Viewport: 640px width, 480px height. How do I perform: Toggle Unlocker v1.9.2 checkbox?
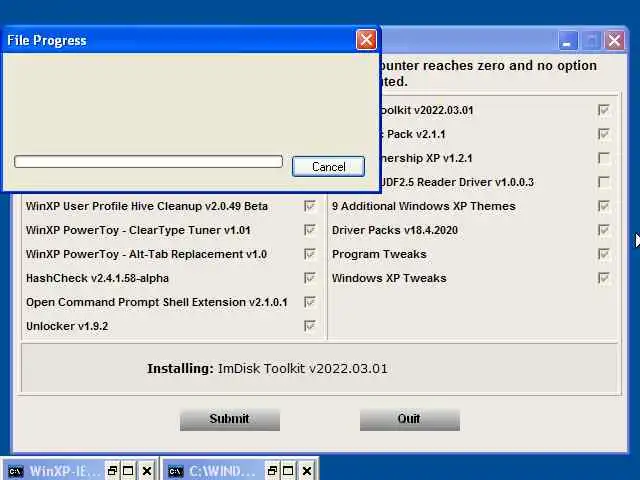click(310, 326)
